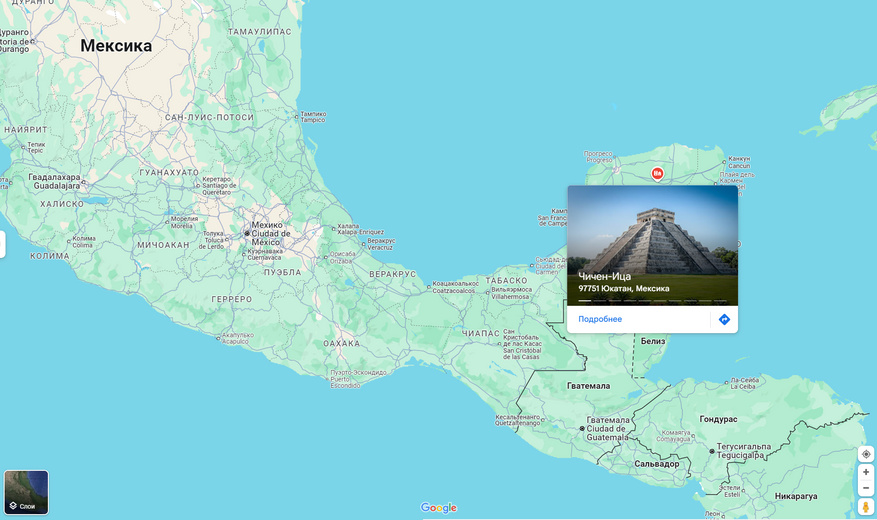Click the ГЕРРЕРО state label
The image size is (877, 520).
pyautogui.click(x=232, y=299)
